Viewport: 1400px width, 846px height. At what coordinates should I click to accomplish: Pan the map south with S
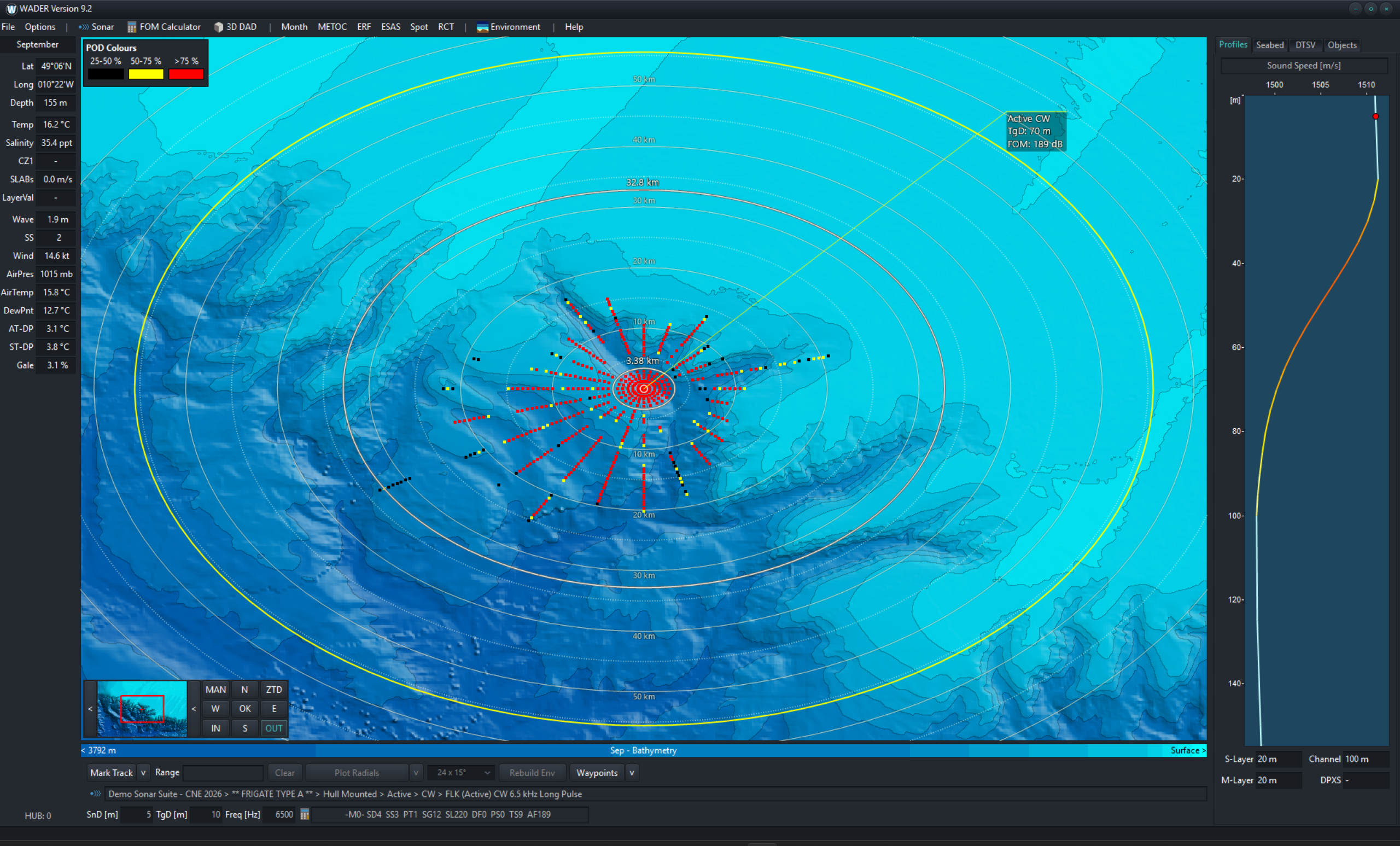click(244, 728)
